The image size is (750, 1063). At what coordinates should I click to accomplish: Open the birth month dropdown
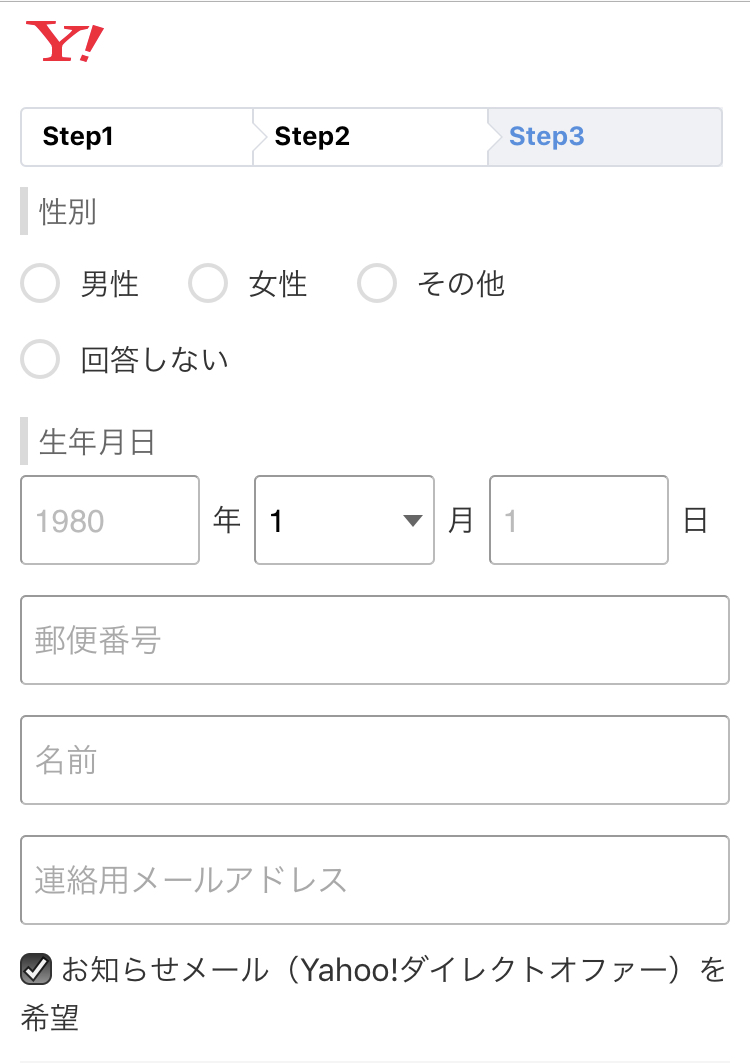[x=344, y=520]
